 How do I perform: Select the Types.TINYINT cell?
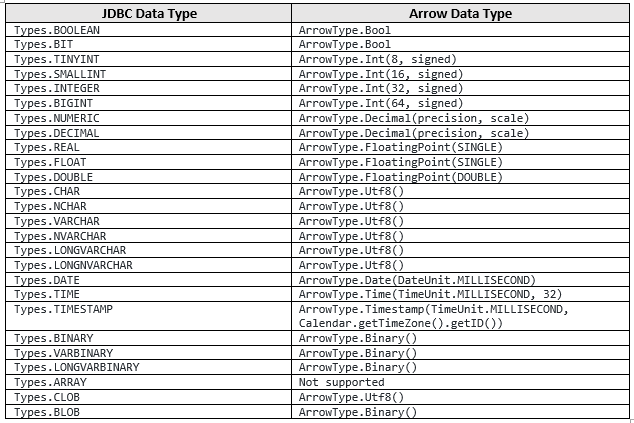[57, 59]
